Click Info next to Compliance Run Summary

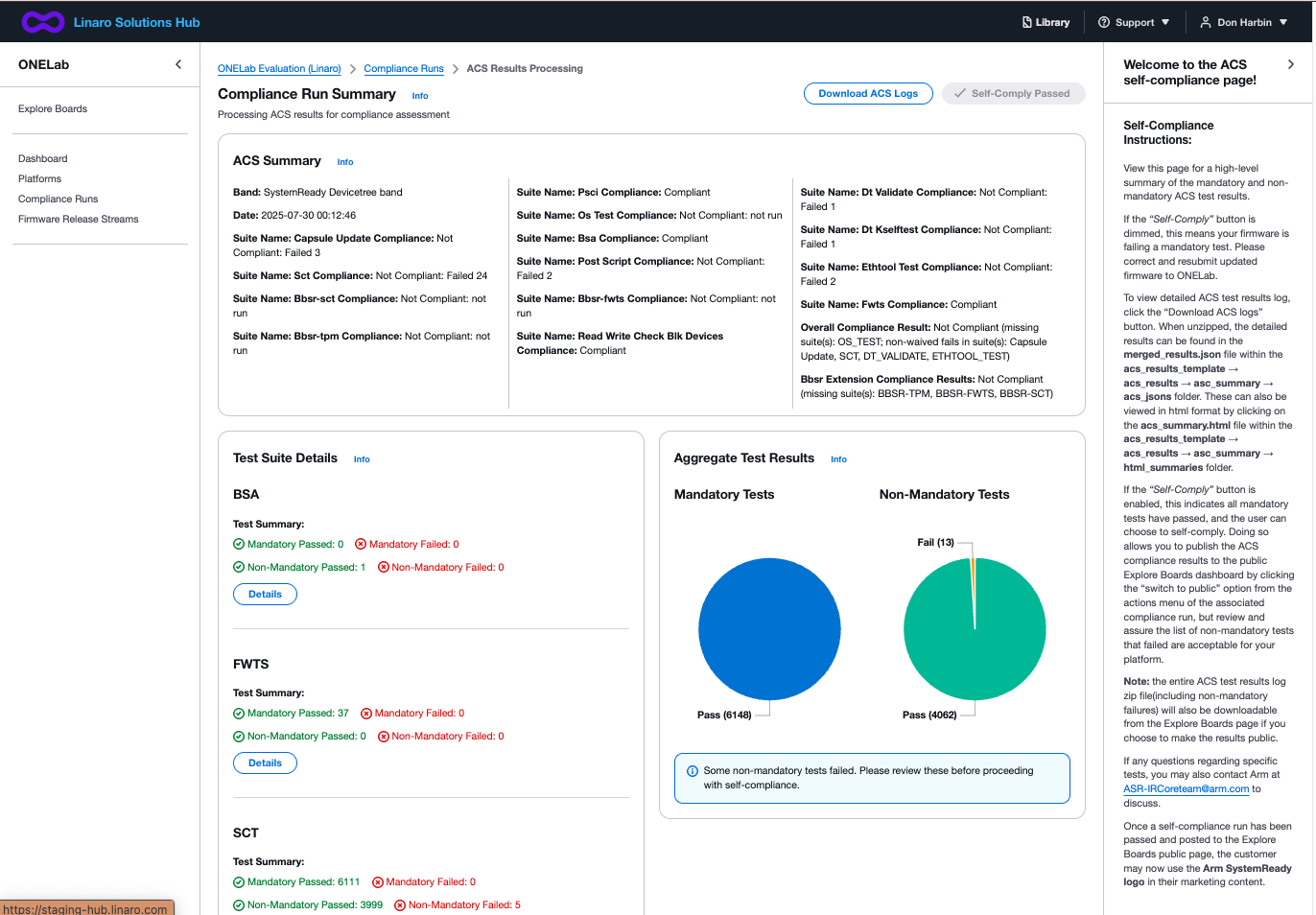coord(420,96)
